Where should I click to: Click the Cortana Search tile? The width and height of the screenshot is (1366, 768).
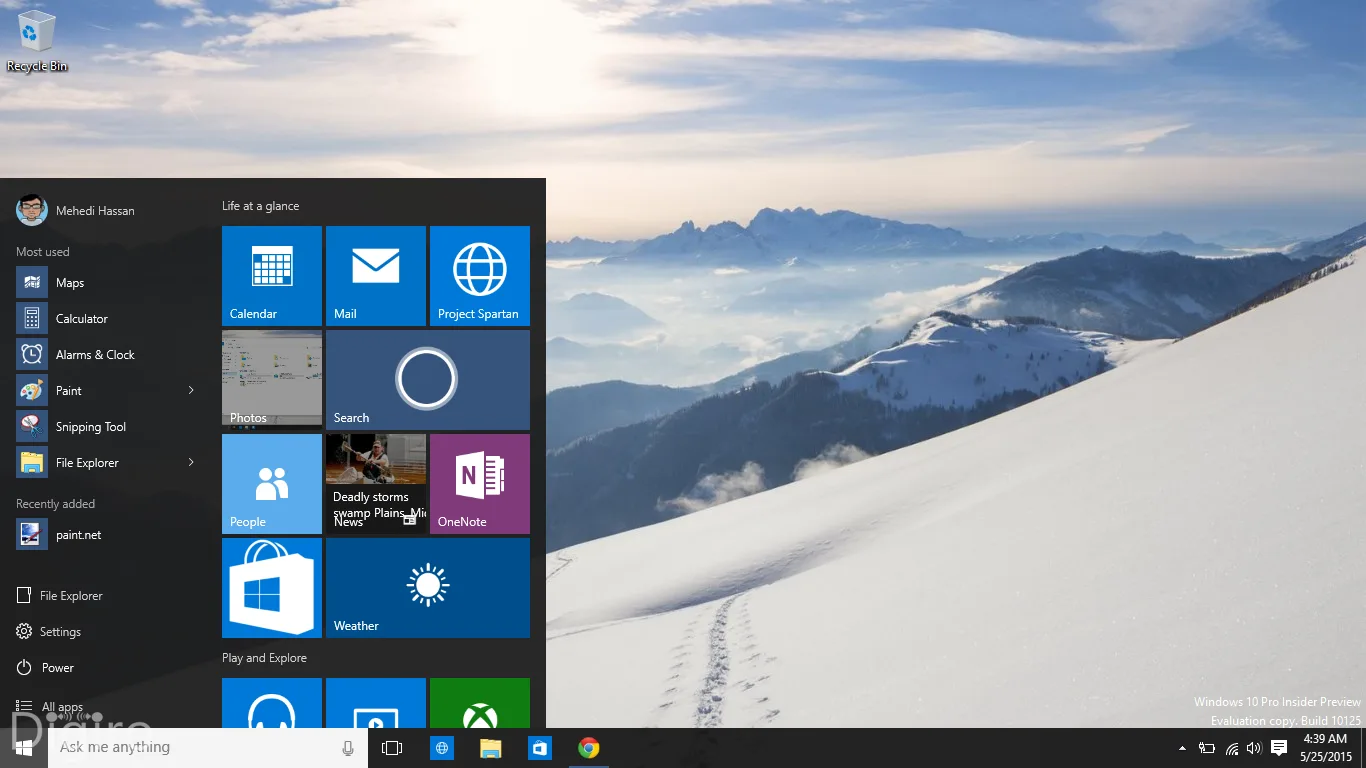pyautogui.click(x=428, y=380)
